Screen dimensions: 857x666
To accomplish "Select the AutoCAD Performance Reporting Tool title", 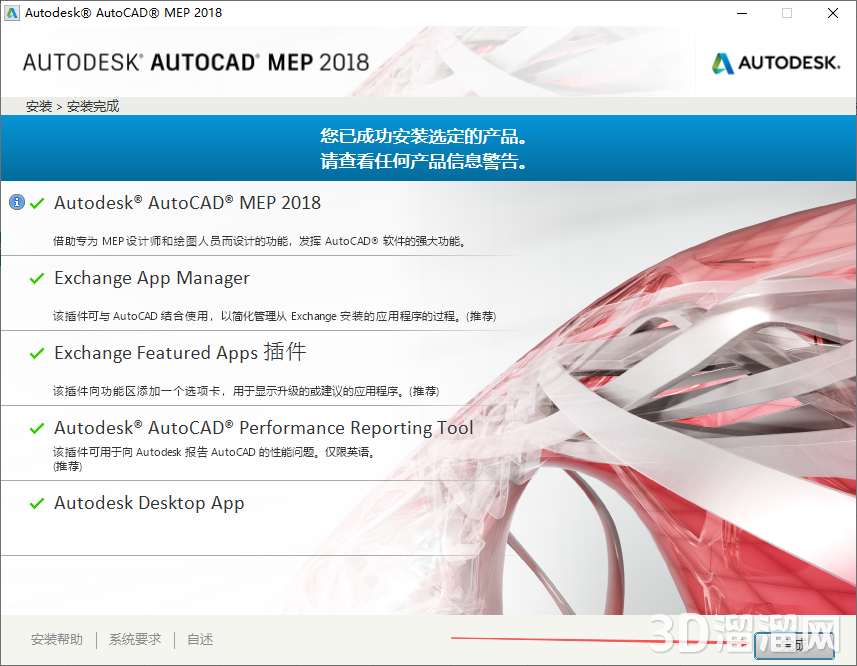I will [x=264, y=428].
